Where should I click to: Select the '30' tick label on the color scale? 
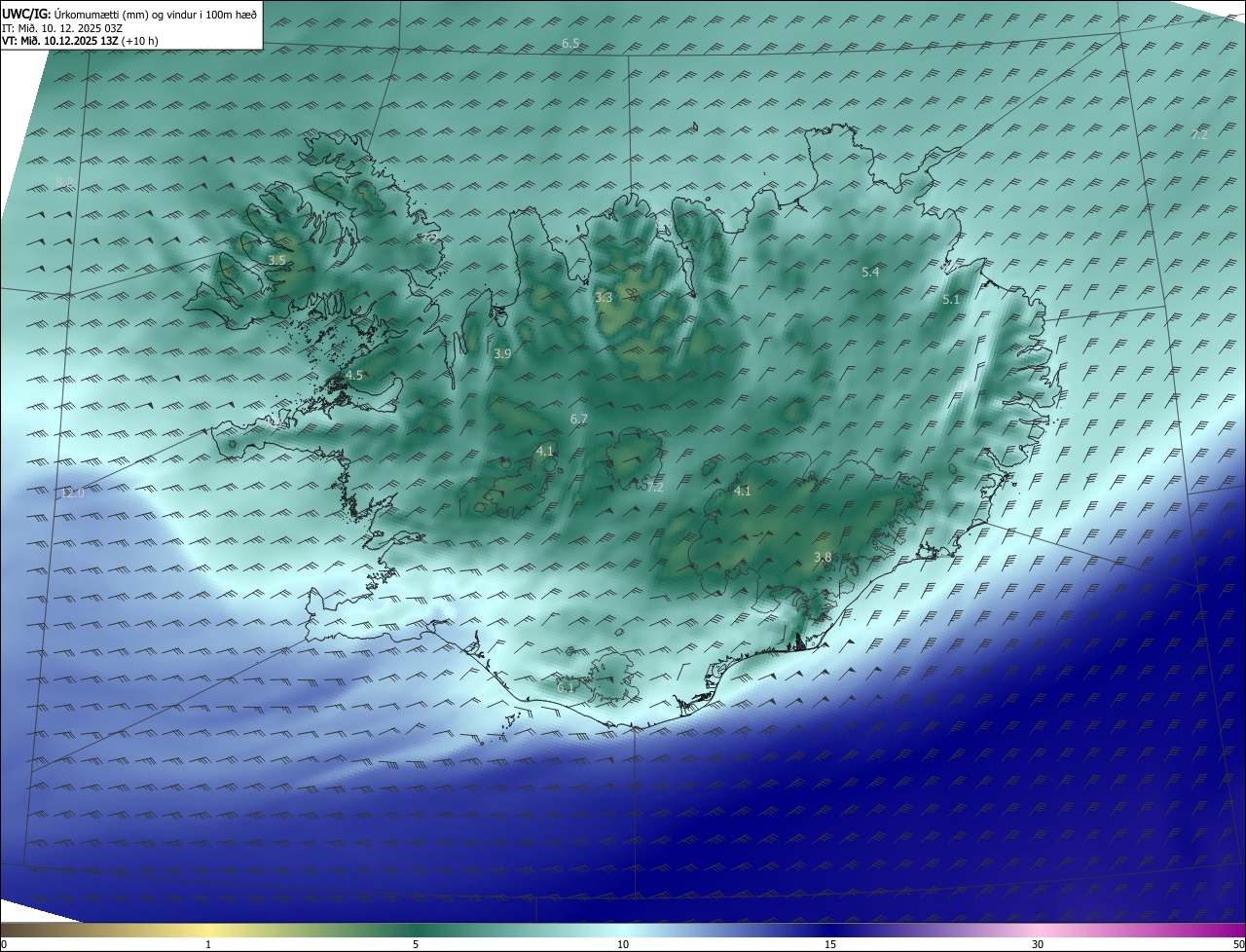coord(1038,944)
